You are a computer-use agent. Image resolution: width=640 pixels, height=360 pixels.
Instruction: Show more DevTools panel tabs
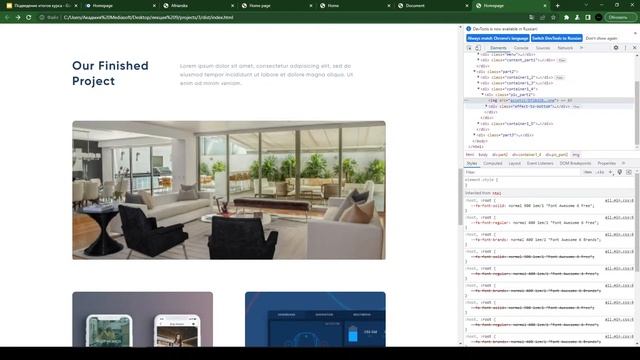point(582,48)
